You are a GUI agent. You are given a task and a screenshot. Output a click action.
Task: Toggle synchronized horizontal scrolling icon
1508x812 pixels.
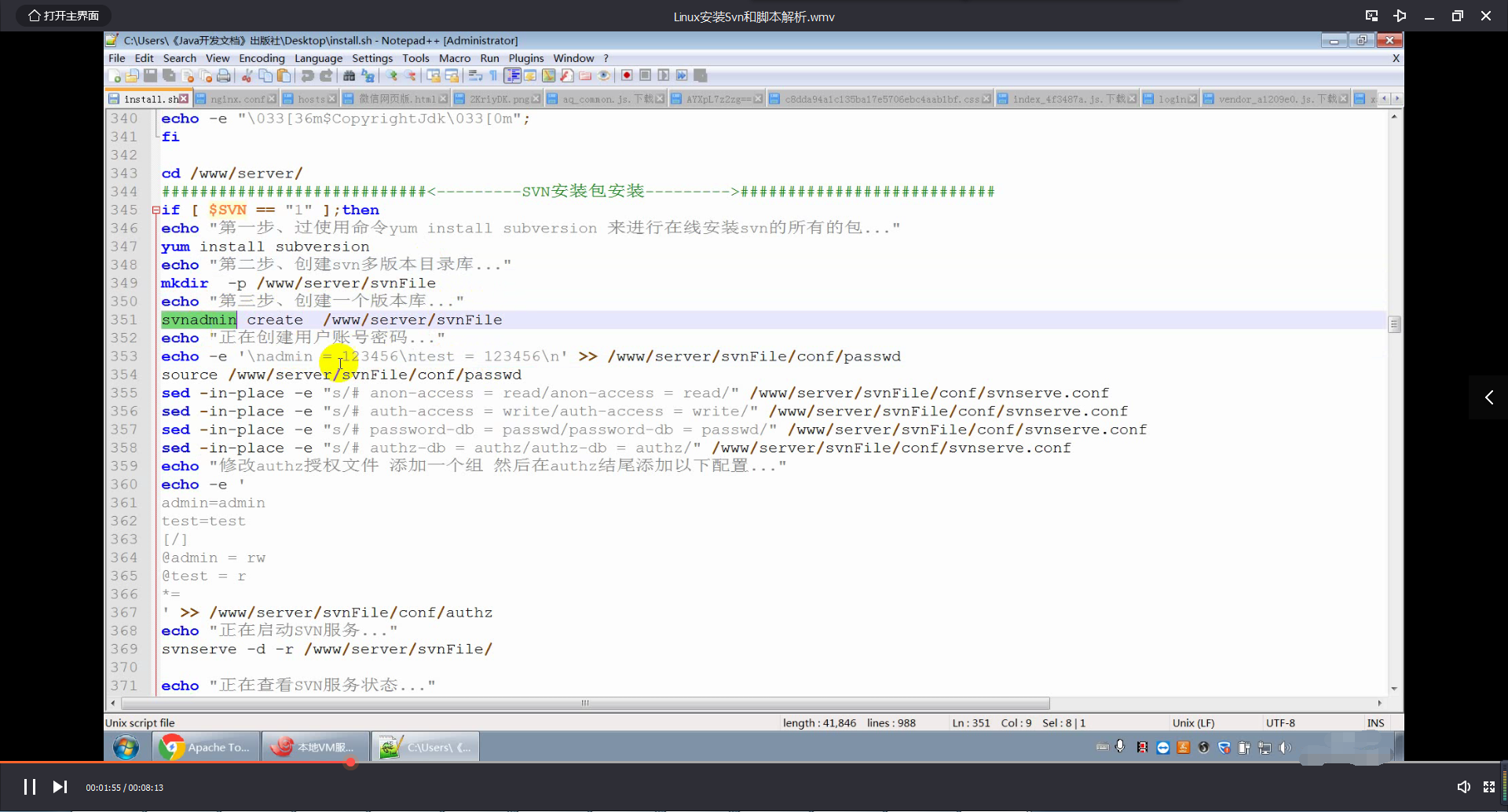click(452, 75)
